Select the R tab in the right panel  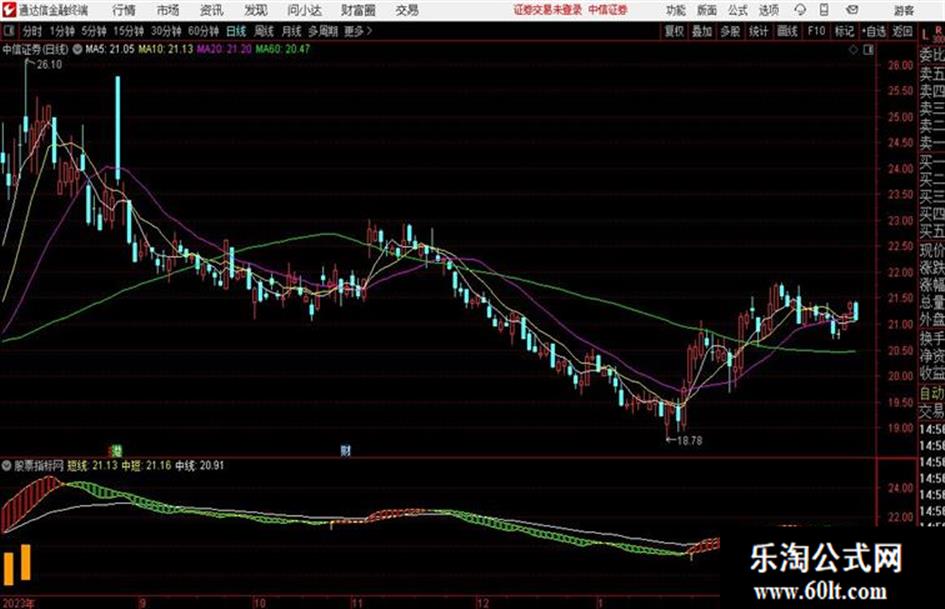(938, 30)
